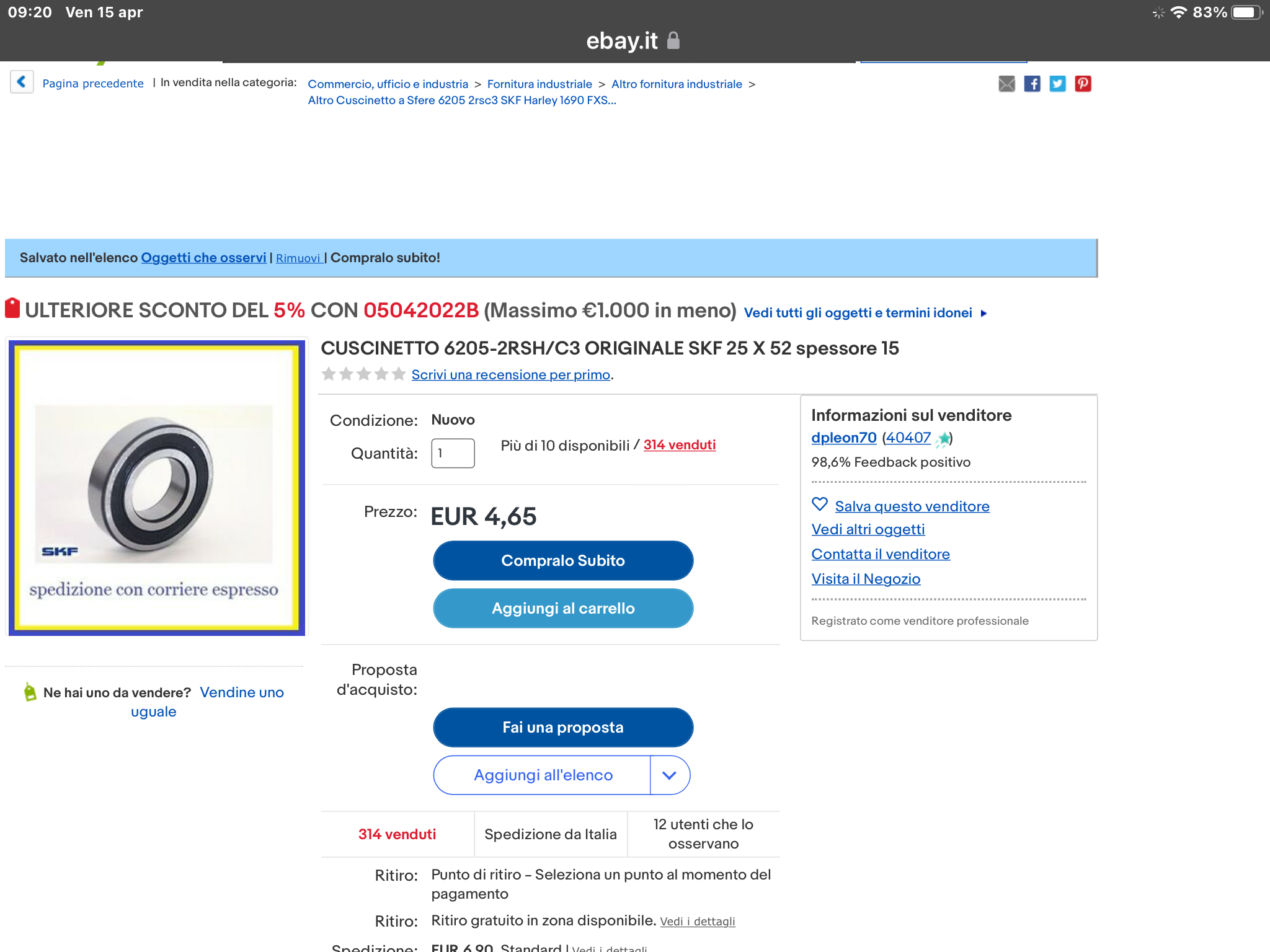
Task: Click Aggiungi al carrello button
Action: click(563, 608)
